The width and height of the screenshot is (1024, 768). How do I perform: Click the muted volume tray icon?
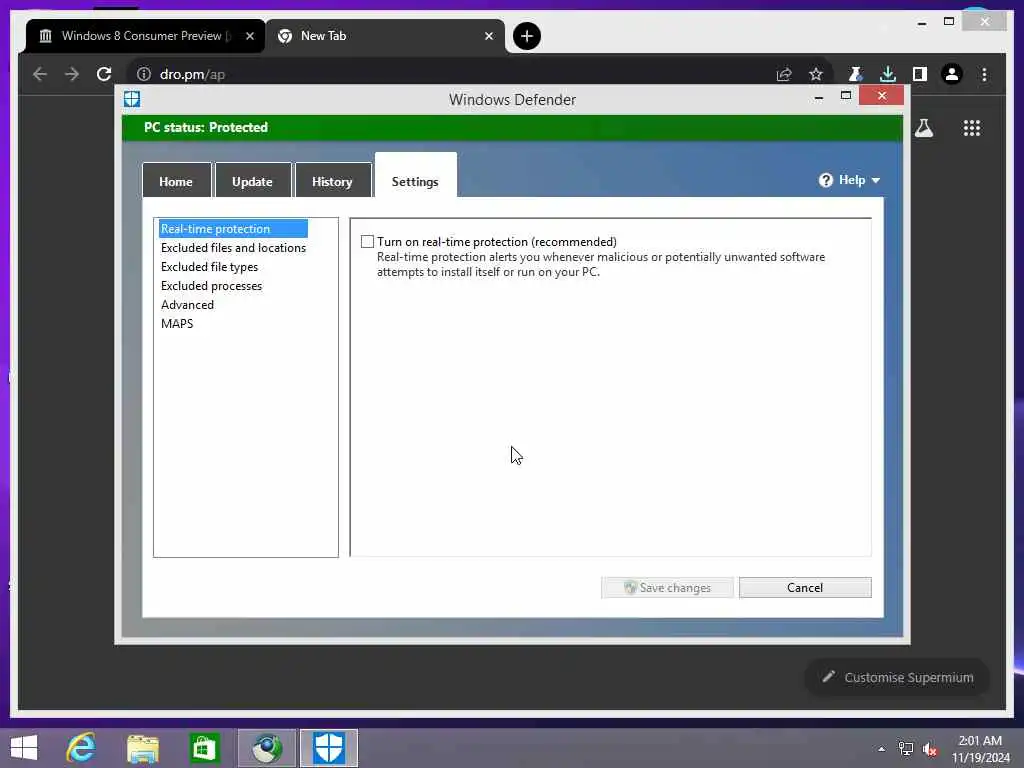pos(930,749)
